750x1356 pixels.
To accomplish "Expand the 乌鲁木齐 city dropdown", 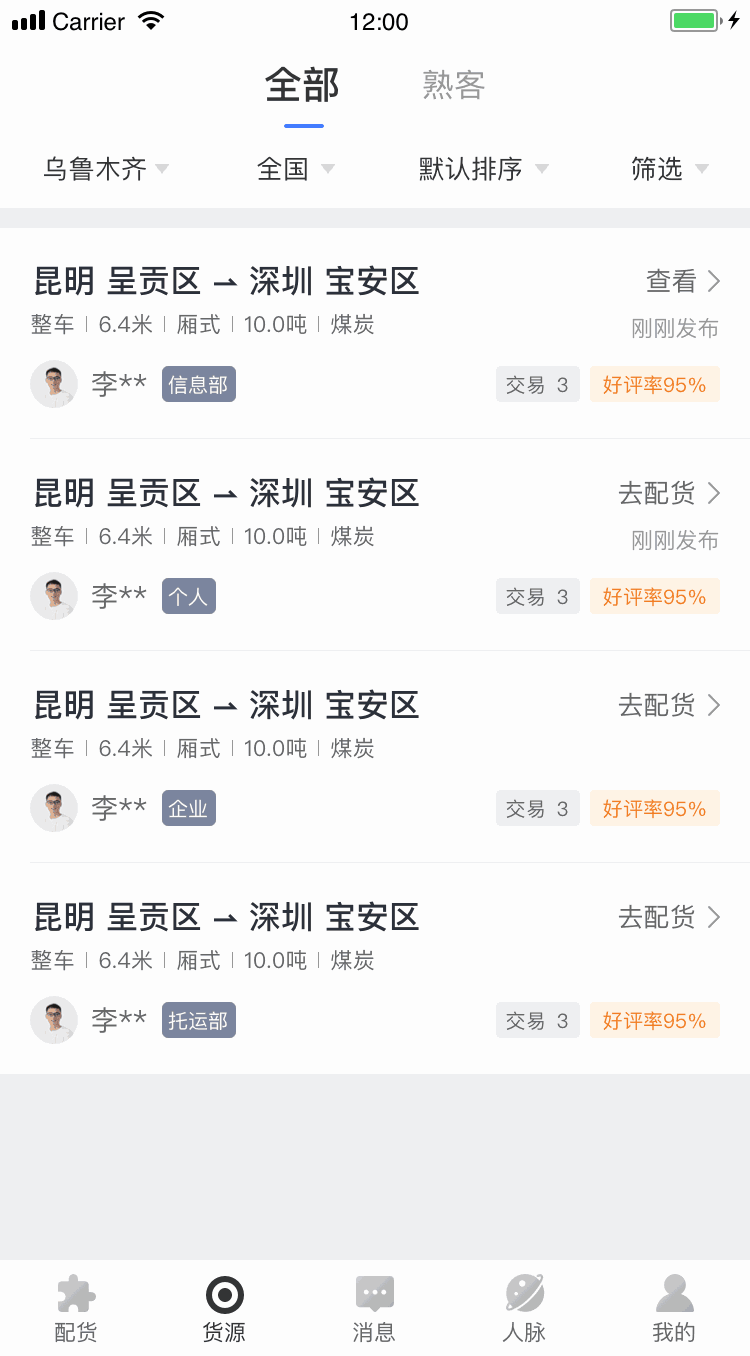I will 106,169.
